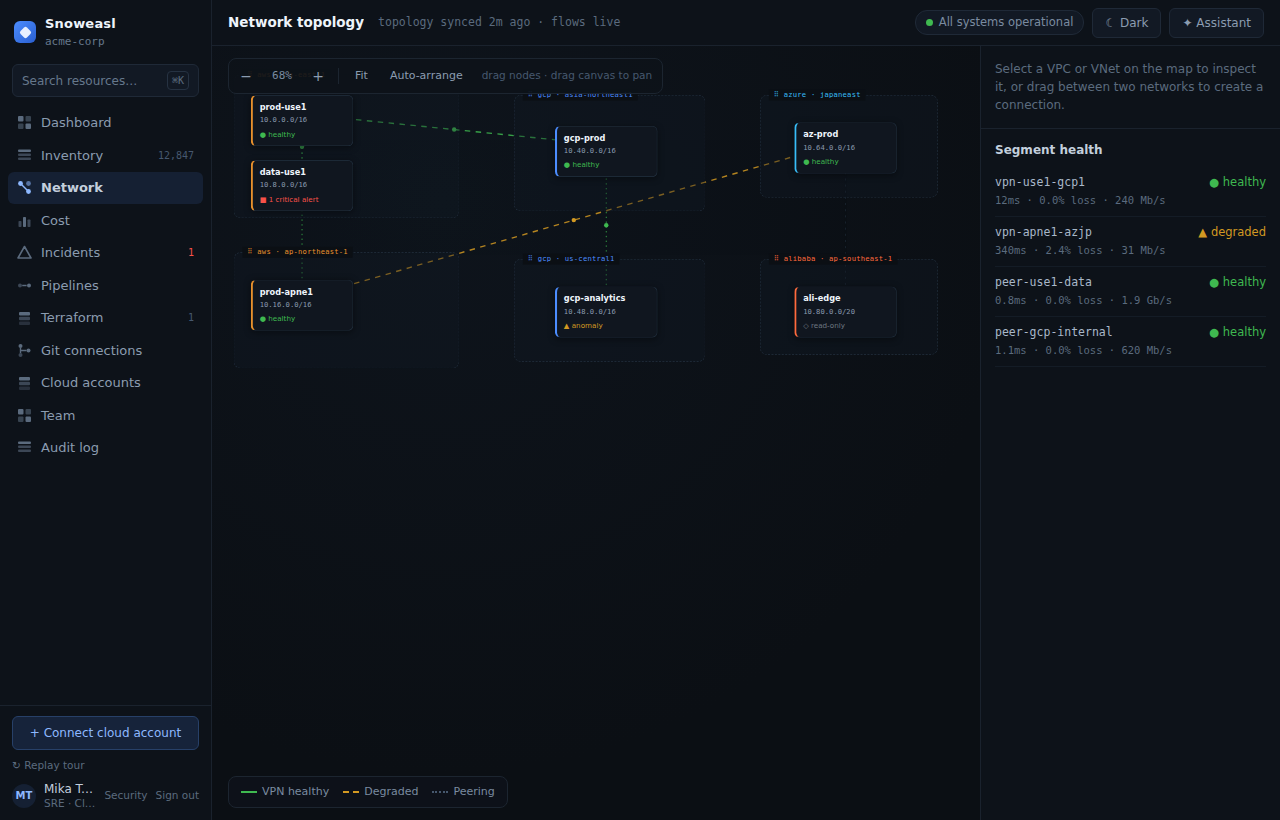
Task: Click the Team icon in sidebar
Action: coord(25,415)
